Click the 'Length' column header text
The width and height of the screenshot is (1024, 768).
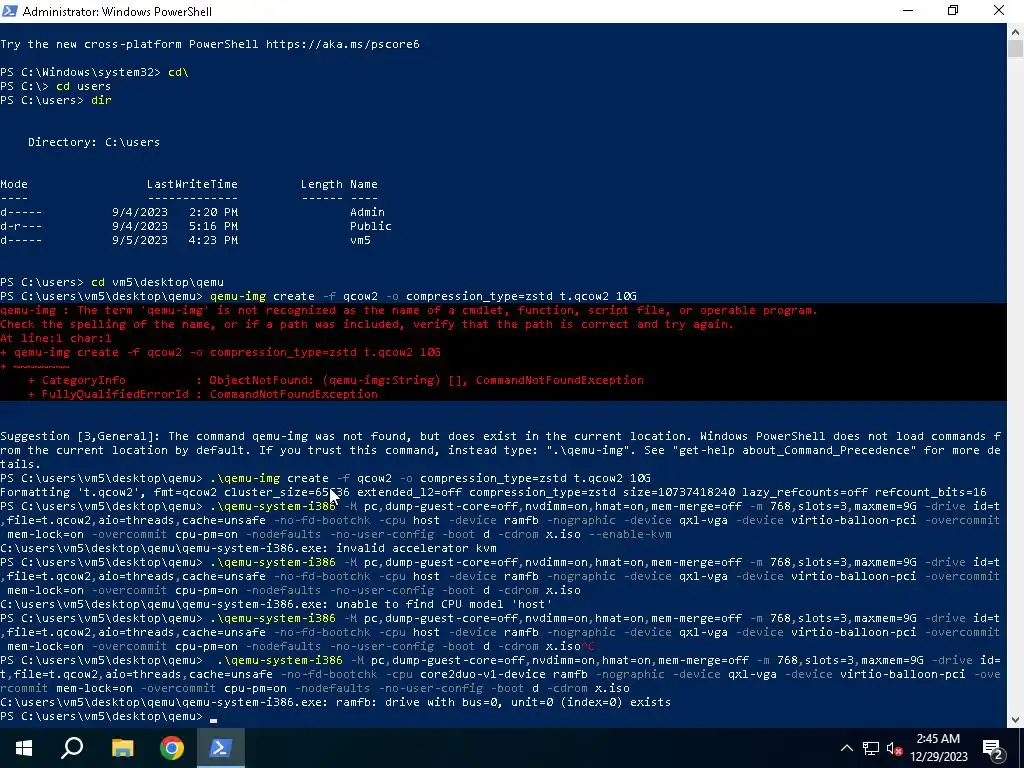click(321, 184)
